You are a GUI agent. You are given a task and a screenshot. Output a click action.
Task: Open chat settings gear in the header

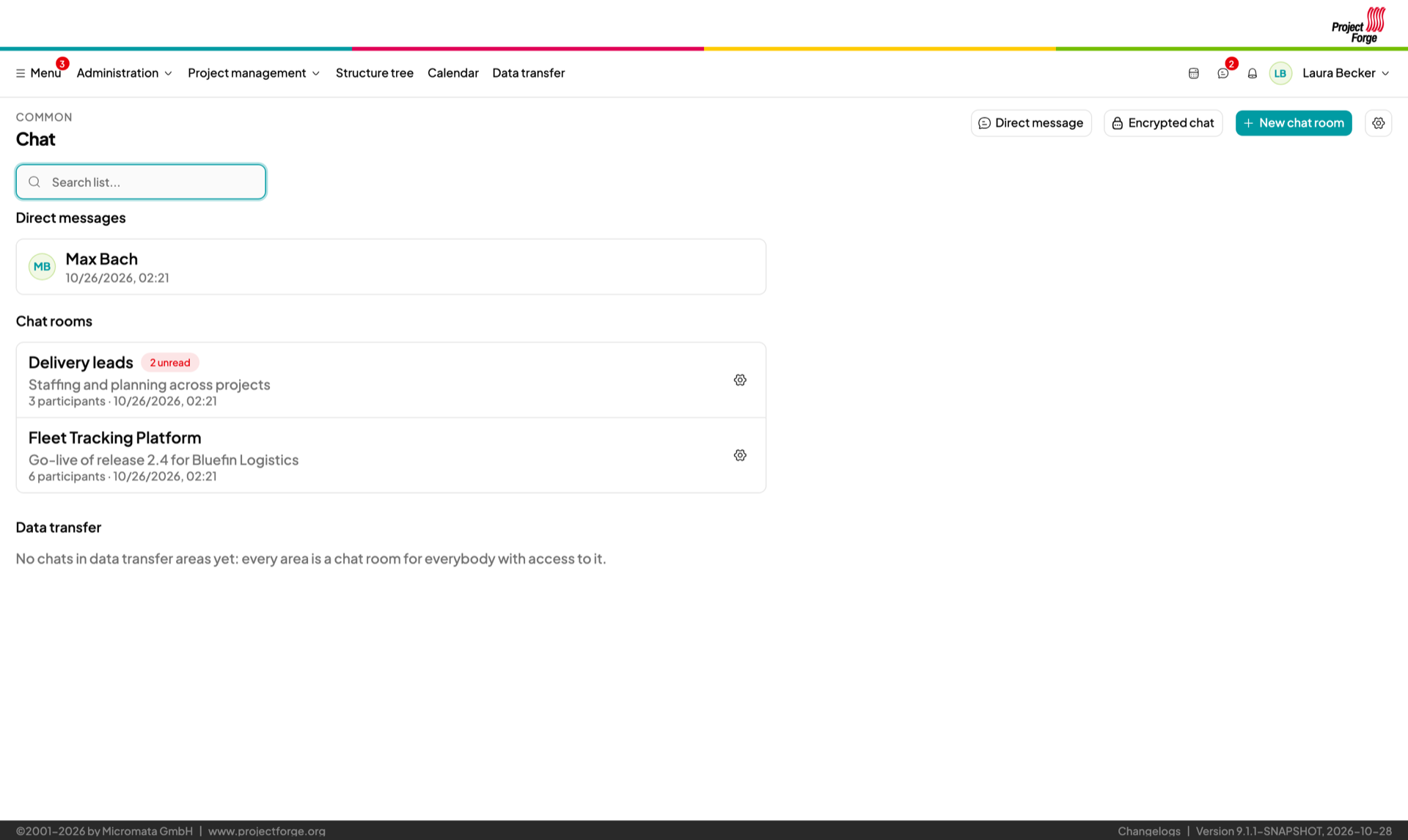[1378, 123]
